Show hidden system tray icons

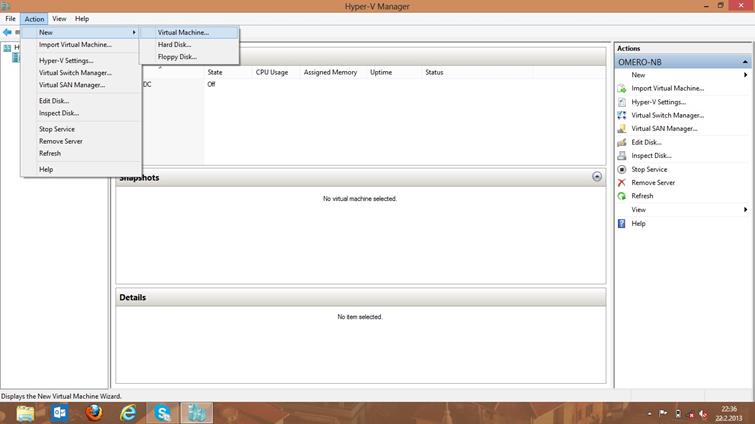tap(650, 413)
